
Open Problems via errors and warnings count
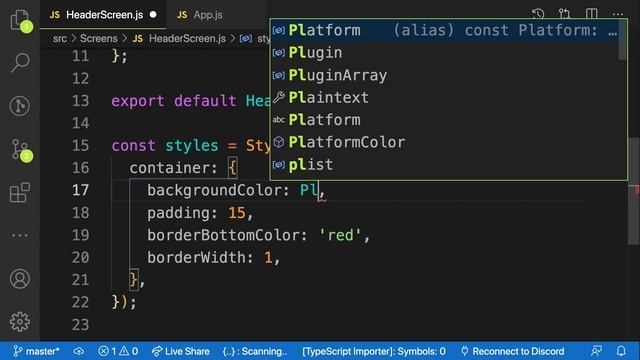[118, 351]
